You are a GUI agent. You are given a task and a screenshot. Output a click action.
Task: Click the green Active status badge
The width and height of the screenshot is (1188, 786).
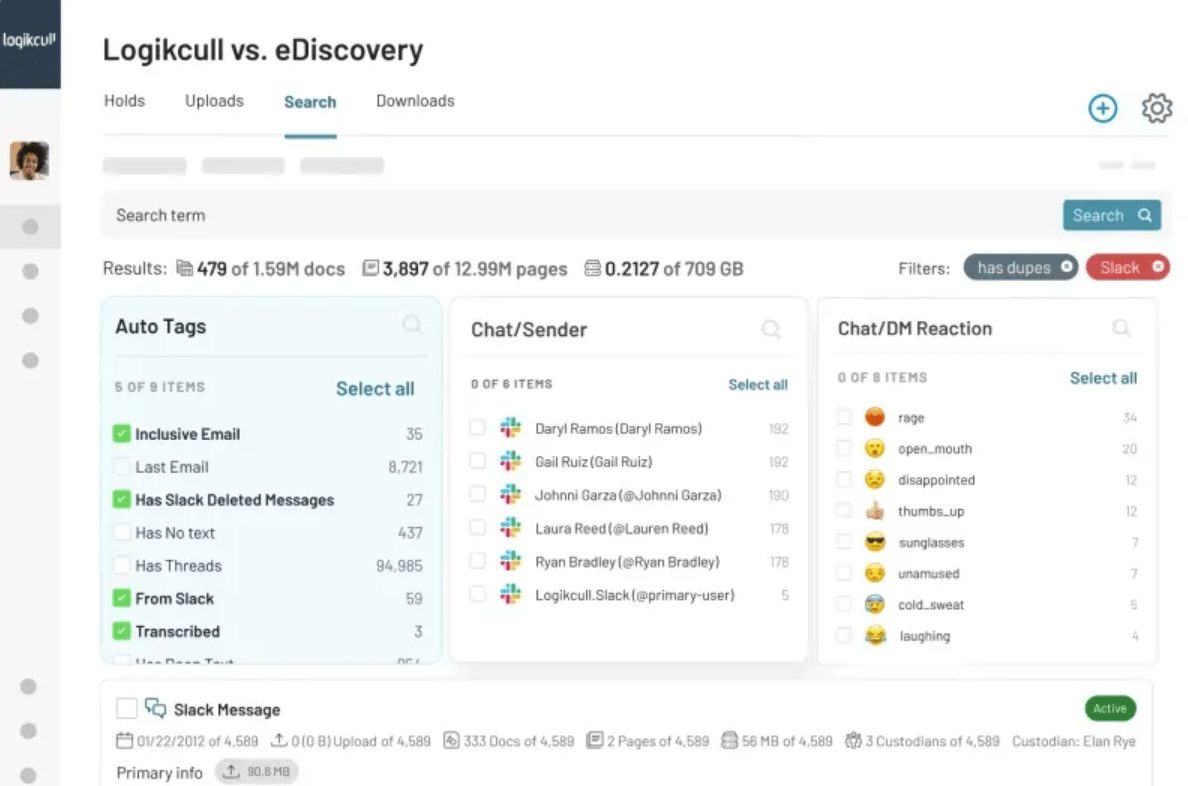click(x=1110, y=708)
